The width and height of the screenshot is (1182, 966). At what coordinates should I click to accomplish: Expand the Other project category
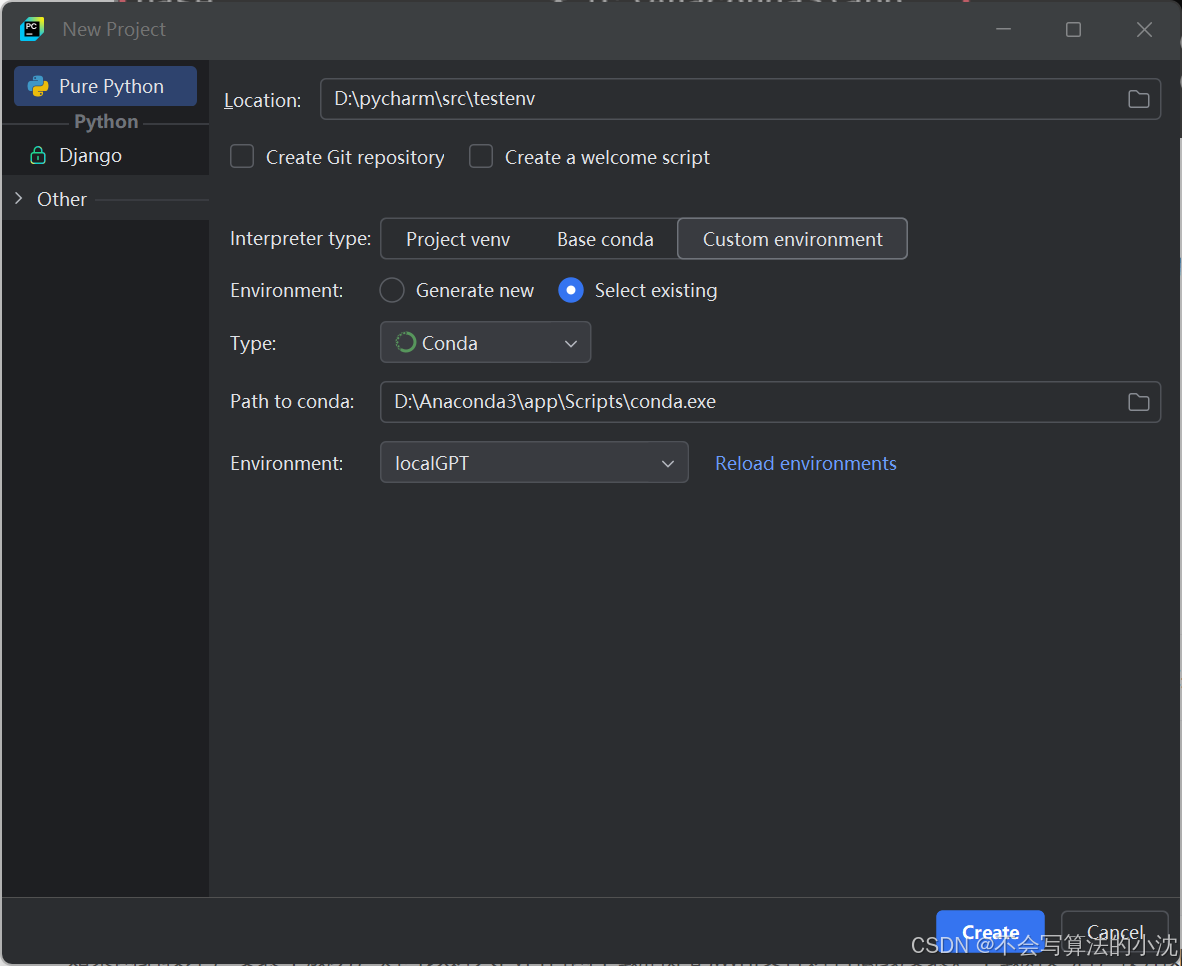19,198
